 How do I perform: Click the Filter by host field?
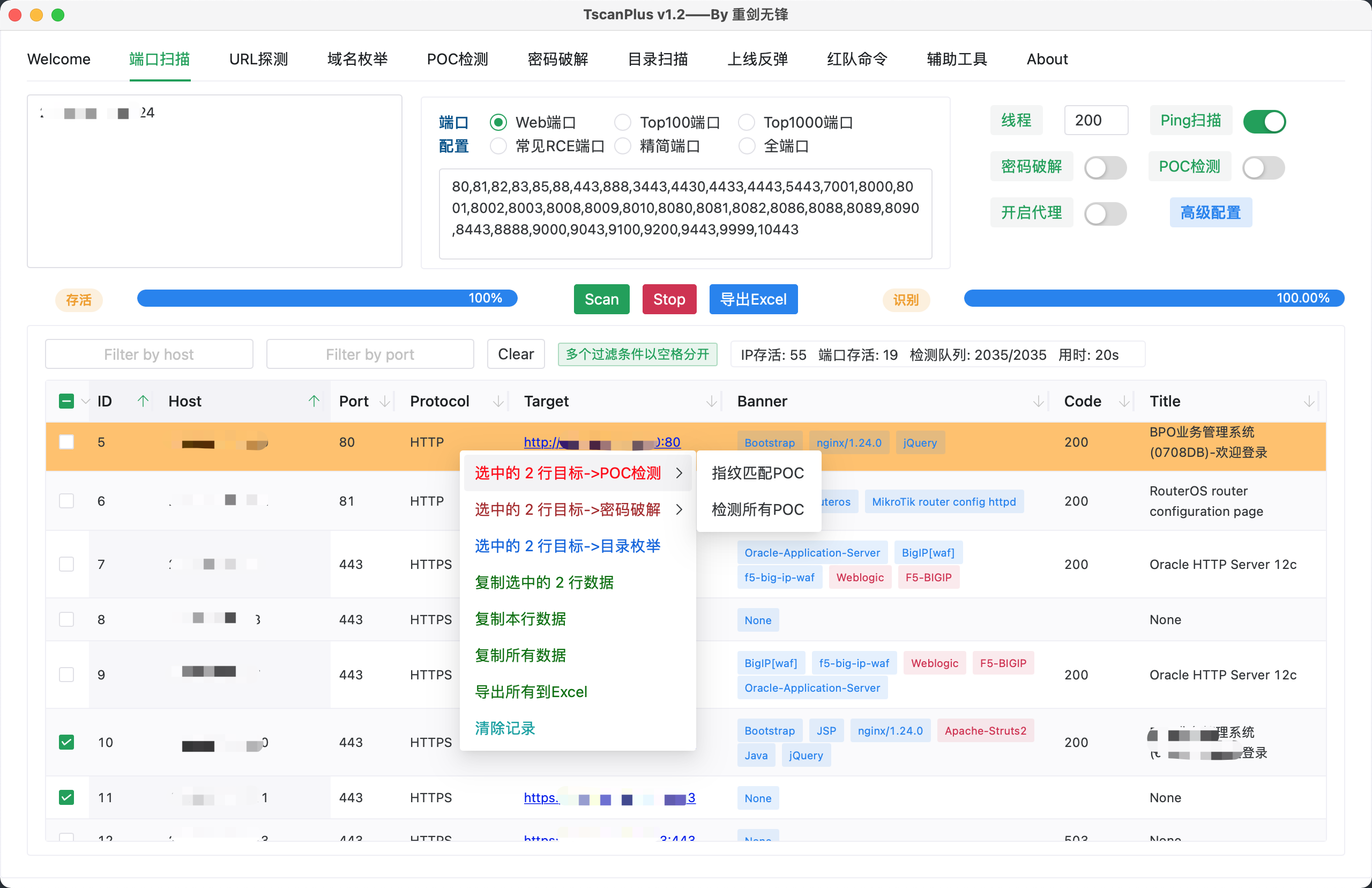pyautogui.click(x=148, y=354)
